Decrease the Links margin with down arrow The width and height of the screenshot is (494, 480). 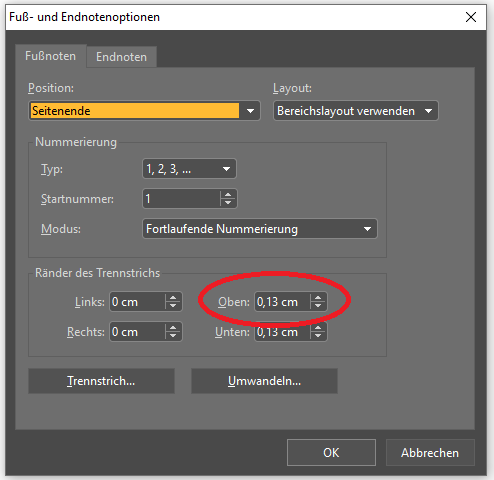(173, 306)
